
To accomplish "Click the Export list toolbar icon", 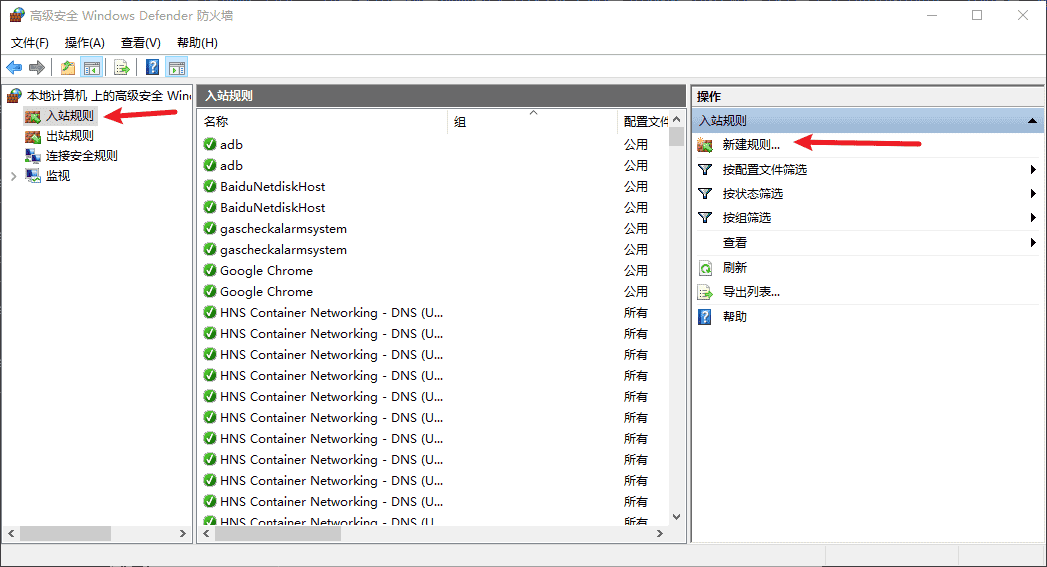I will 122,67.
